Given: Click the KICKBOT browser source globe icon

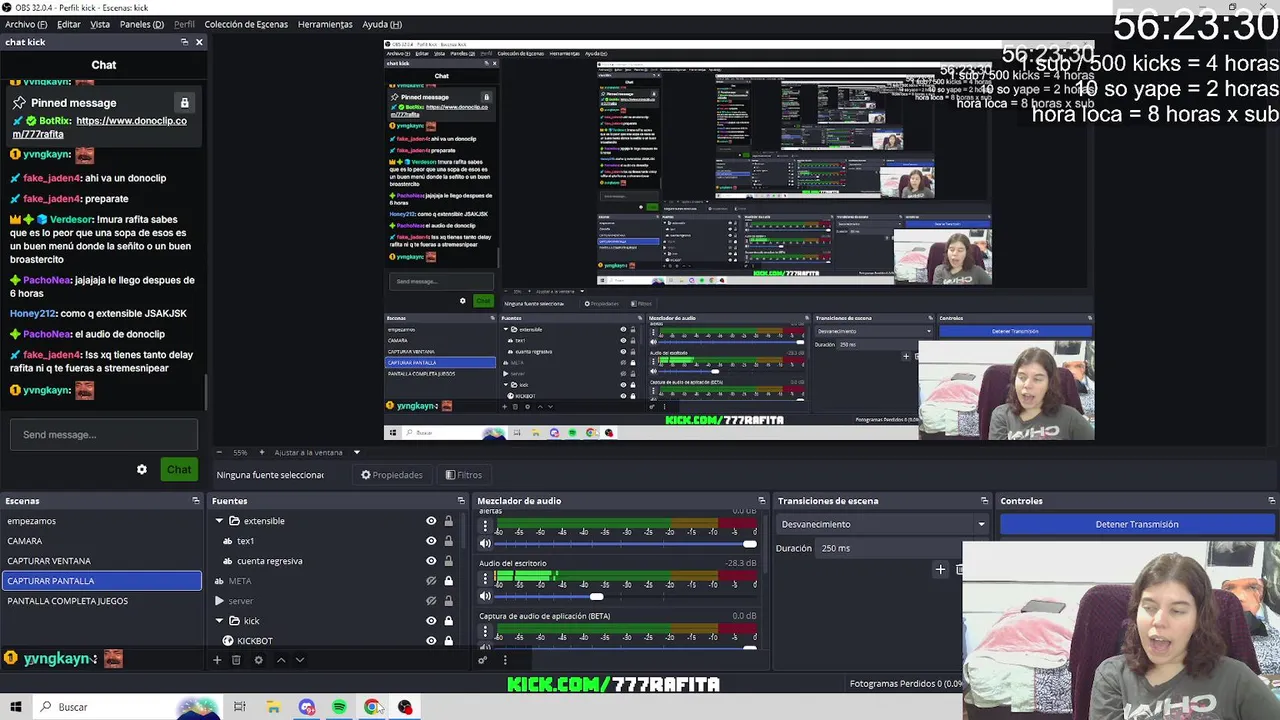Looking at the screenshot, I should [x=228, y=641].
